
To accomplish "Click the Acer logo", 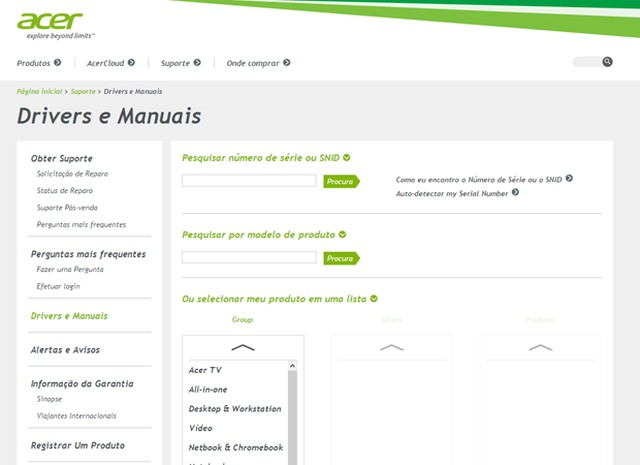I will (50, 21).
